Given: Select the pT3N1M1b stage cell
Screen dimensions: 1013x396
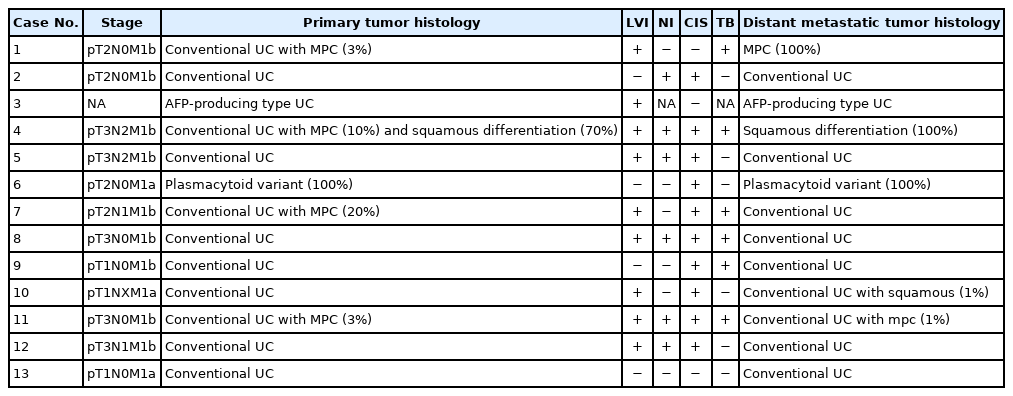Looking at the screenshot, I should point(122,347).
